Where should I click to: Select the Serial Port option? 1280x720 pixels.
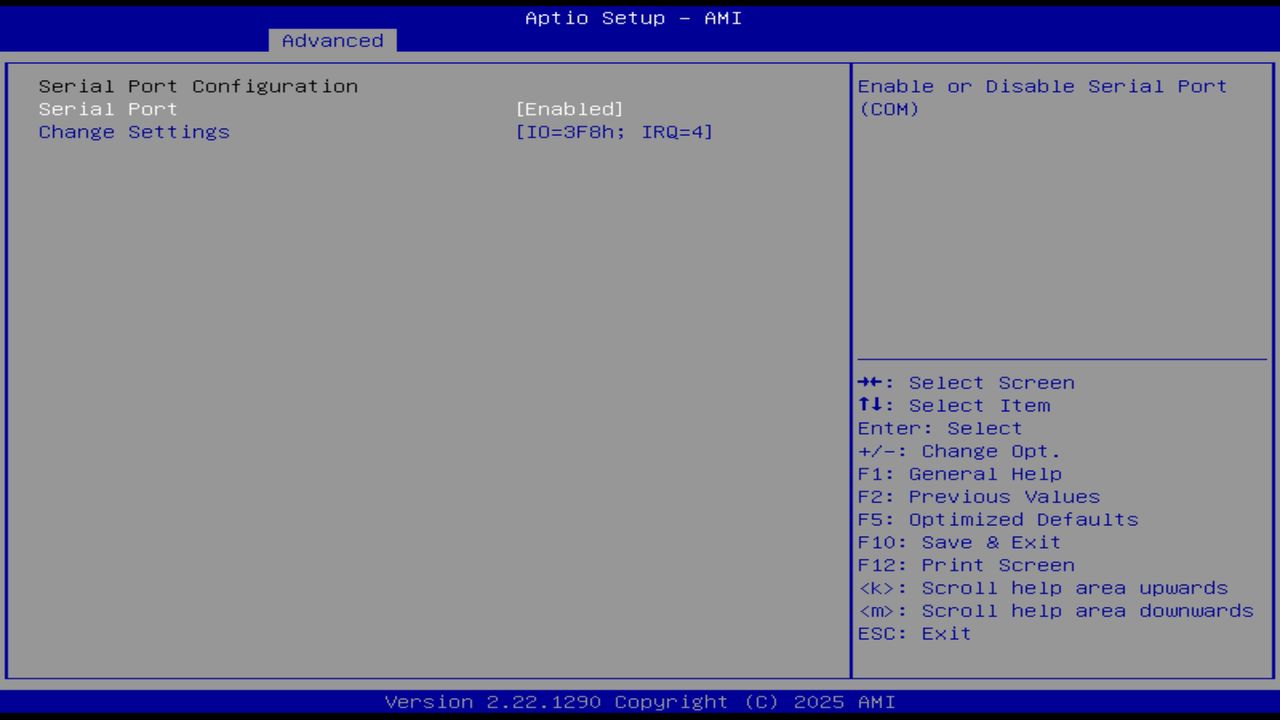[106, 108]
